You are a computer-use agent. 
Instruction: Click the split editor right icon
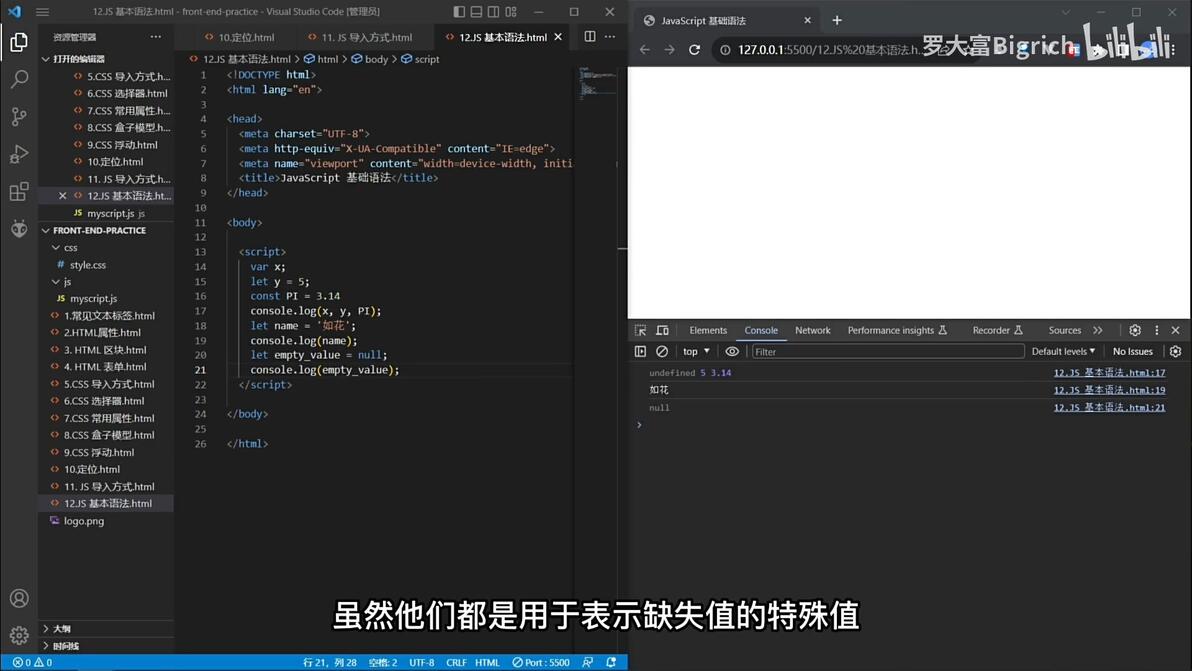(x=590, y=36)
